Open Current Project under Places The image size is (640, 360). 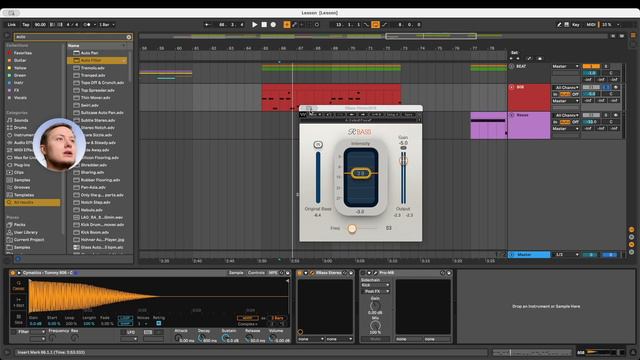click(29, 240)
